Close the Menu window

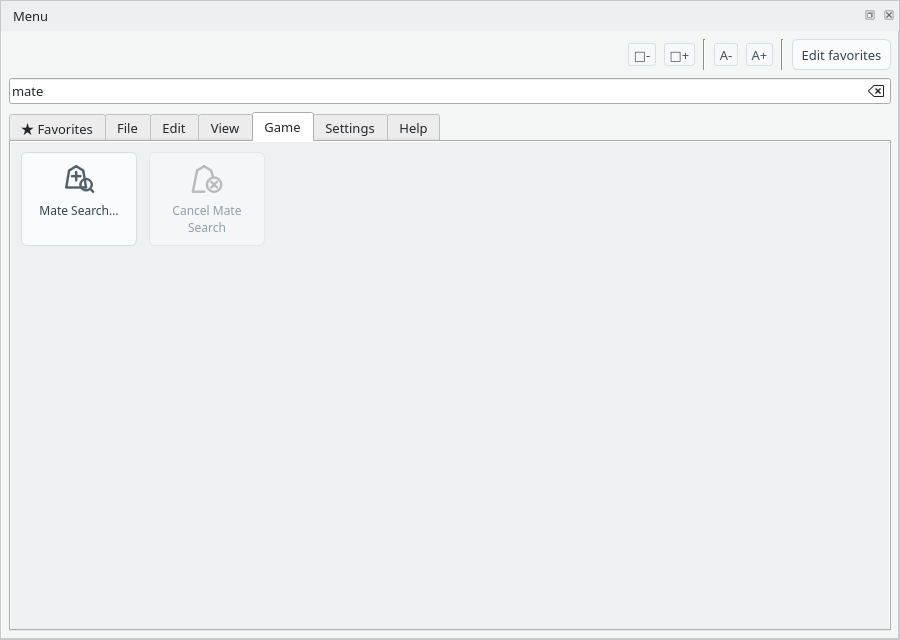(x=889, y=15)
